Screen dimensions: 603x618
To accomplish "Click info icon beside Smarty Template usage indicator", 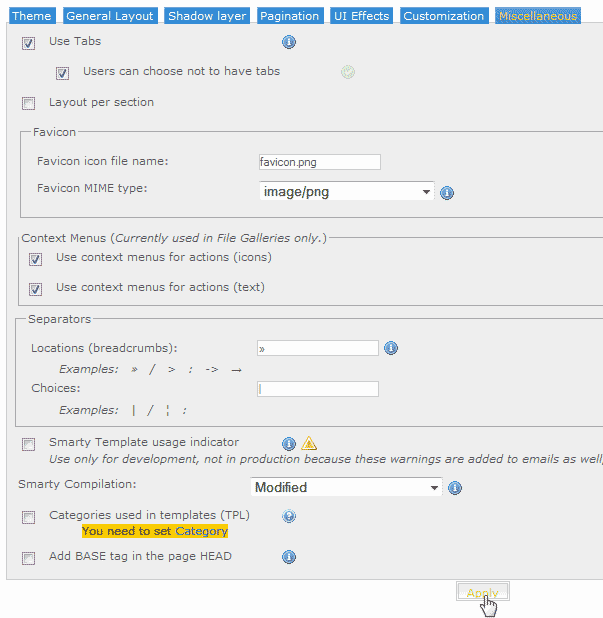I will 289,443.
